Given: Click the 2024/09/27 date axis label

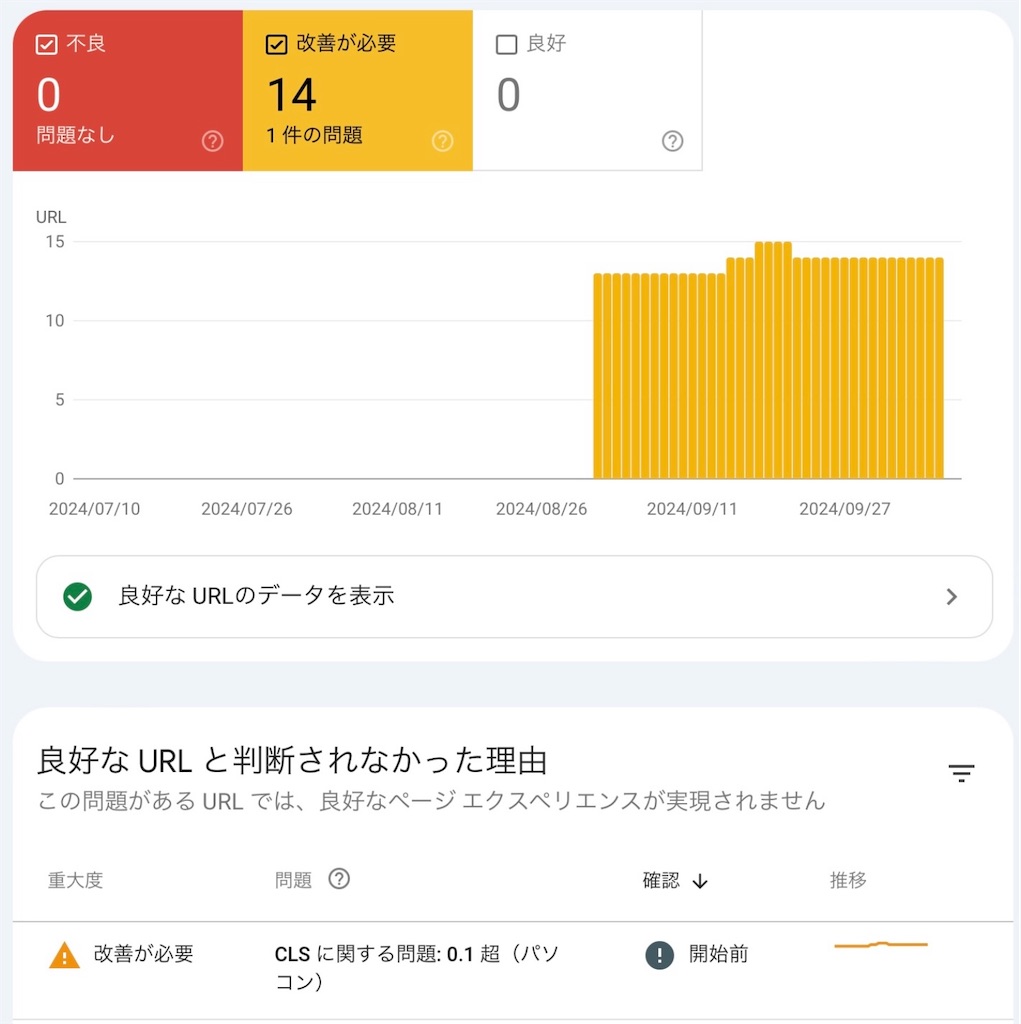Looking at the screenshot, I should (x=845, y=509).
